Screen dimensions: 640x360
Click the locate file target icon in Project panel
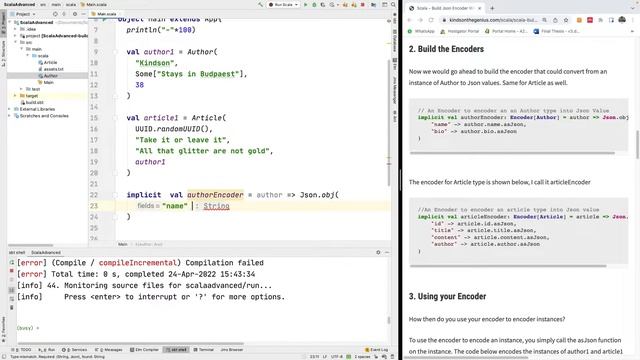coord(55,14)
